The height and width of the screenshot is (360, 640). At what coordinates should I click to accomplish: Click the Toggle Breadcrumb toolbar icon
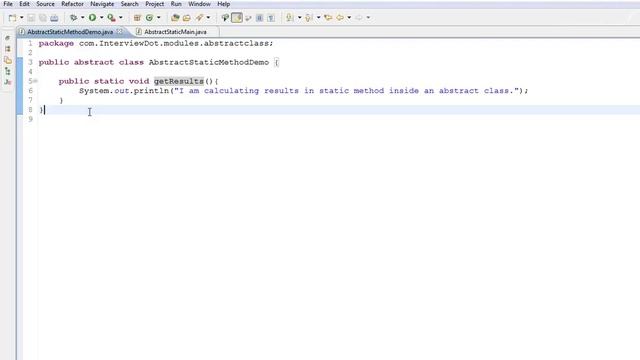coord(225,18)
